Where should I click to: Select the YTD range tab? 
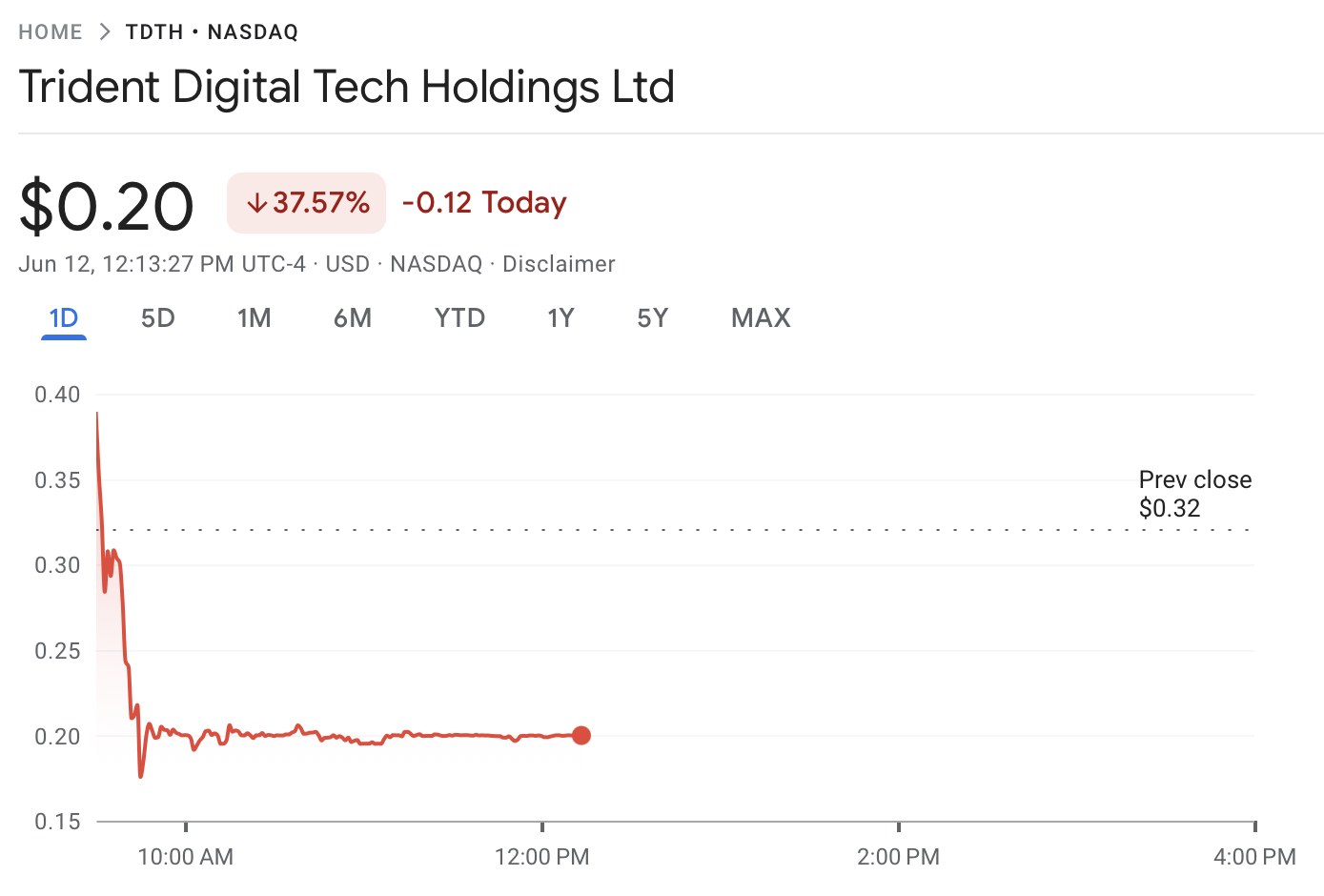click(x=459, y=318)
